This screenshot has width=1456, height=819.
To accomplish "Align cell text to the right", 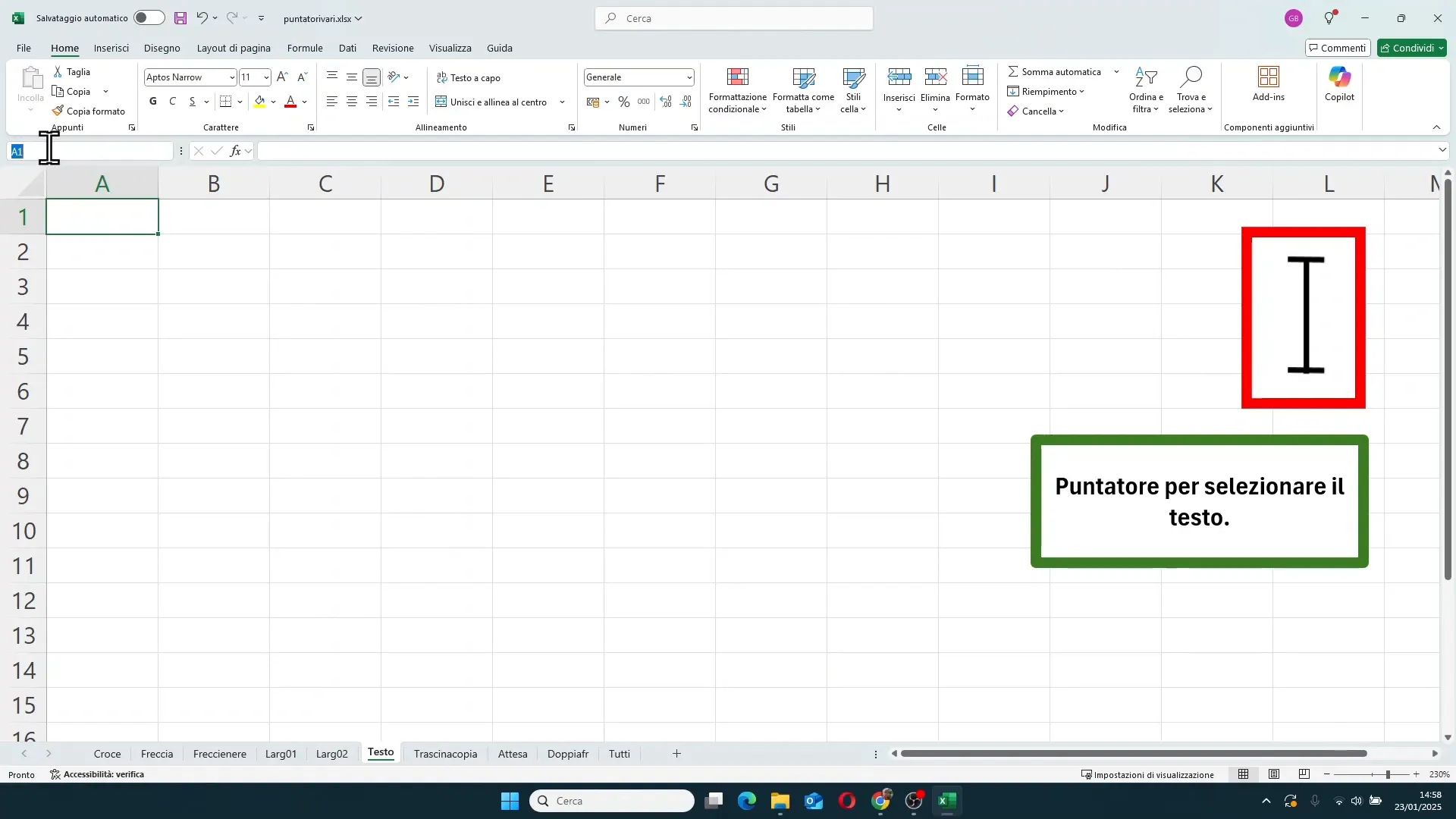I will [x=372, y=102].
